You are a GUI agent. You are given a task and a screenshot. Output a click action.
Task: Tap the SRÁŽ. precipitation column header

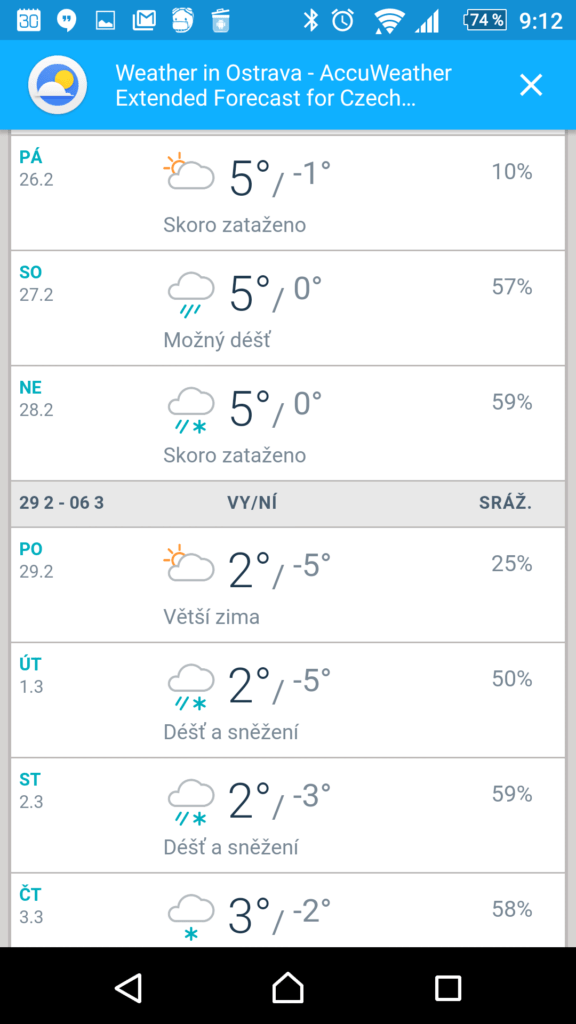click(x=505, y=503)
